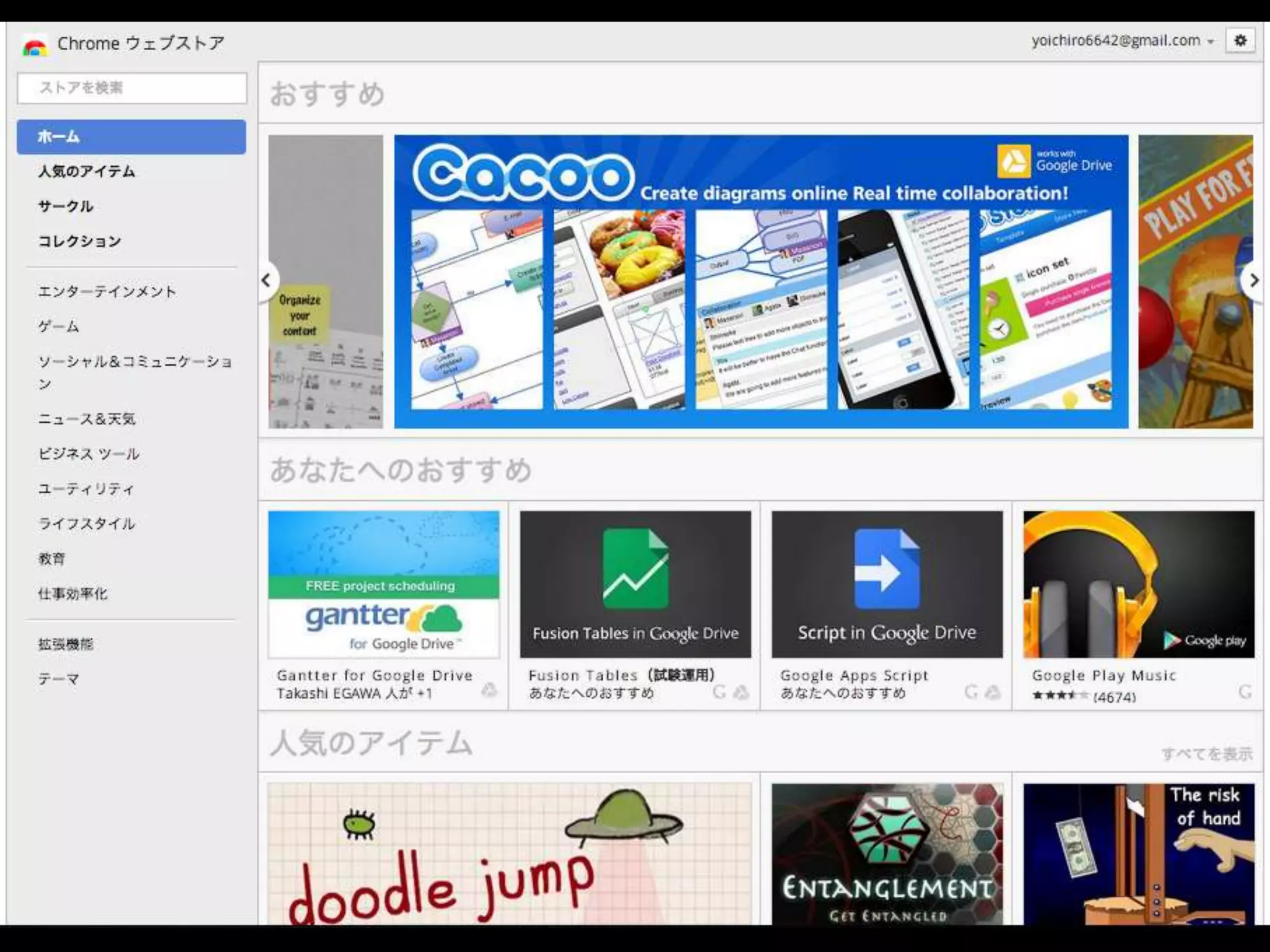Viewport: 1270px width, 952px height.
Task: Open 拡張機能 section in sidebar
Action: pos(66,644)
